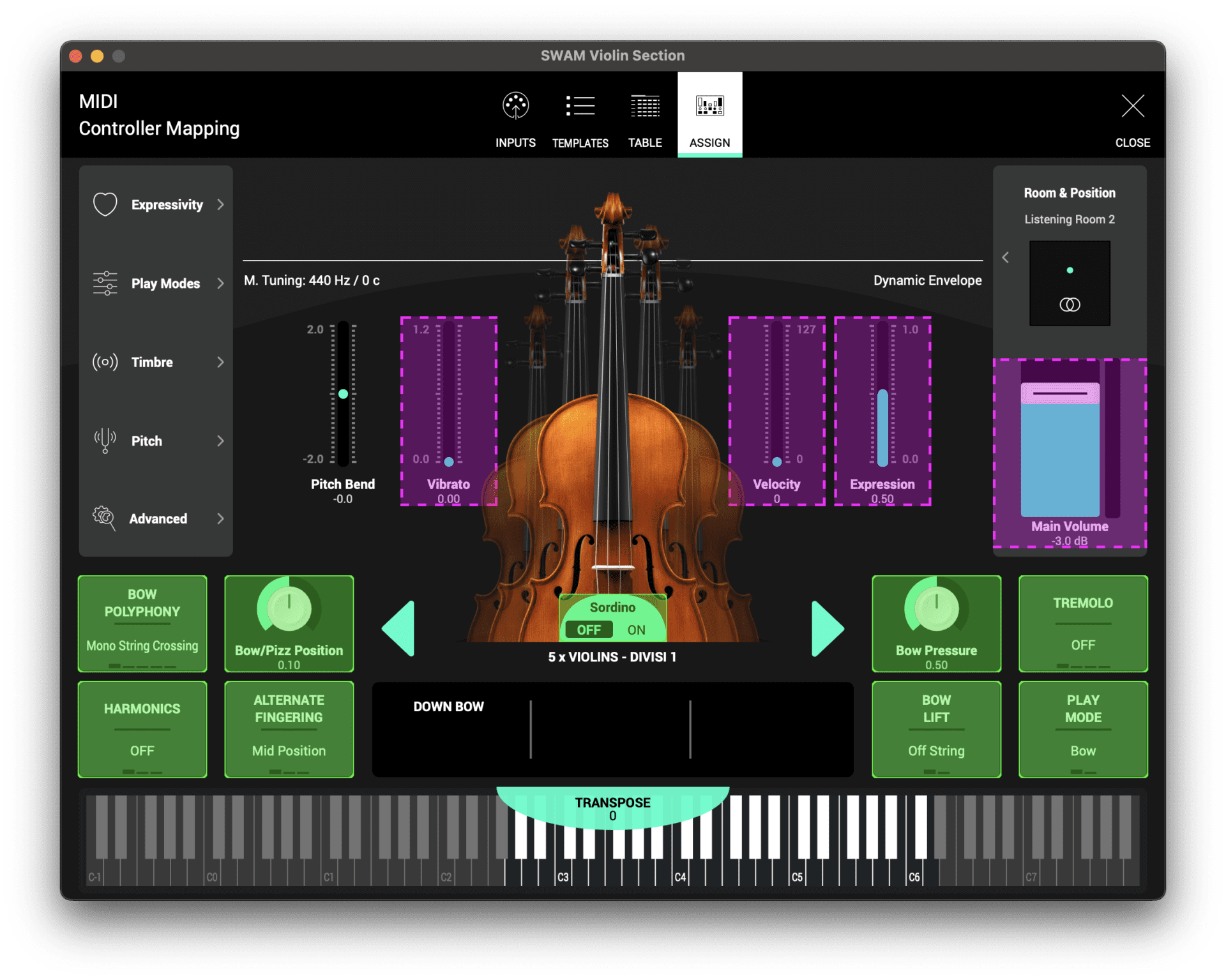Toggle Harmonics off state

click(x=142, y=729)
